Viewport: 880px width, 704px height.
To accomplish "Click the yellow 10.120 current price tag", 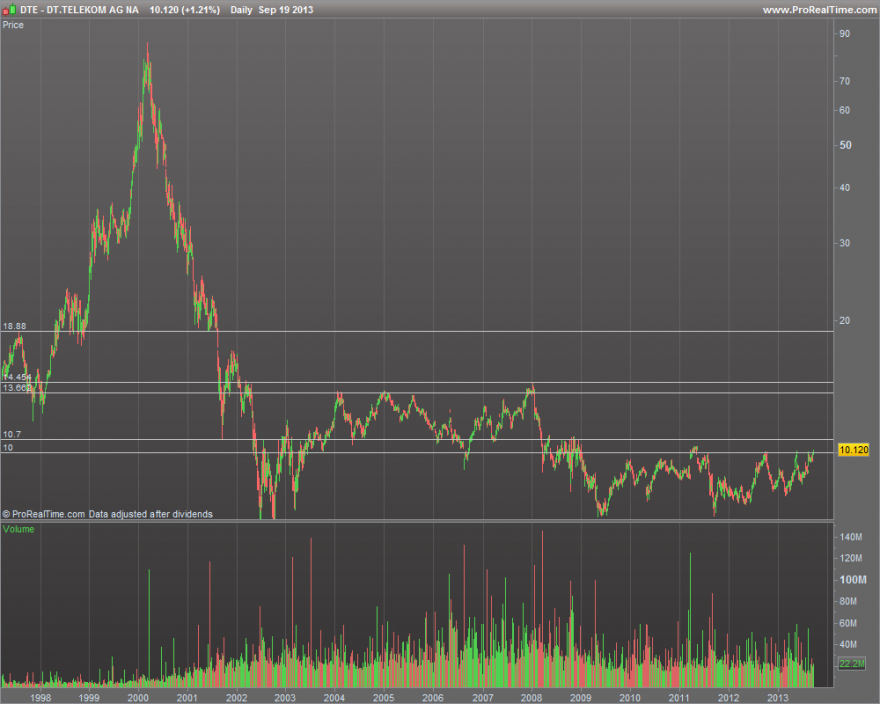I will (854, 450).
